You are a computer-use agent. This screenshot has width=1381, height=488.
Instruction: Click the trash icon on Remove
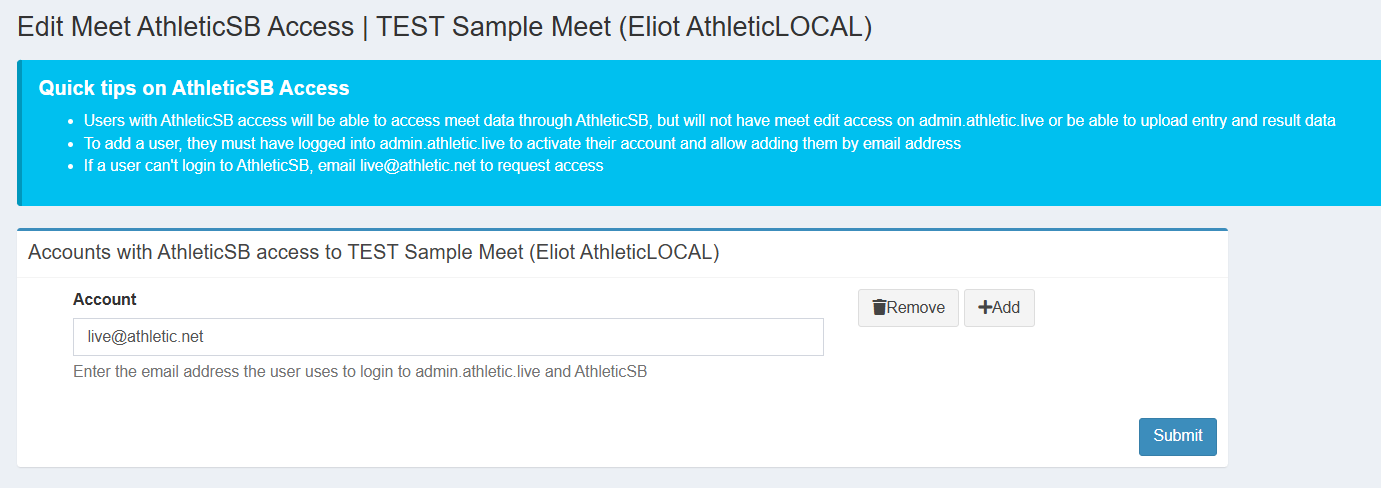point(879,308)
